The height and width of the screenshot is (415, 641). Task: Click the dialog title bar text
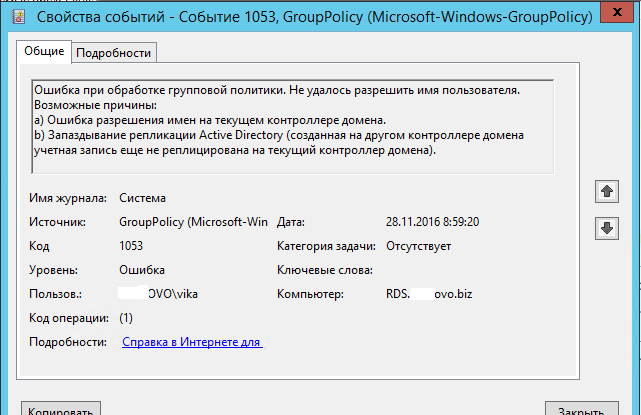314,17
